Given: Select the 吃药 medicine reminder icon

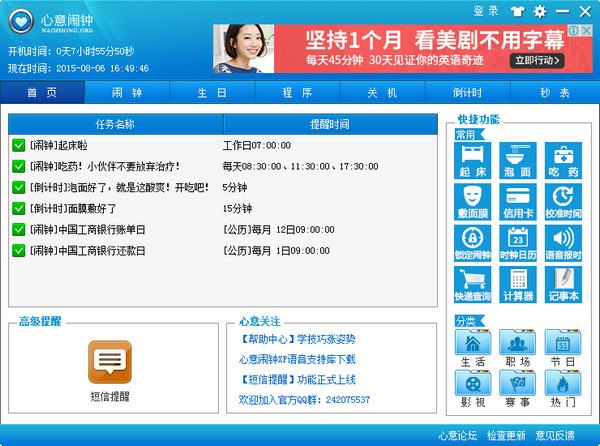Looking at the screenshot, I should tap(563, 160).
